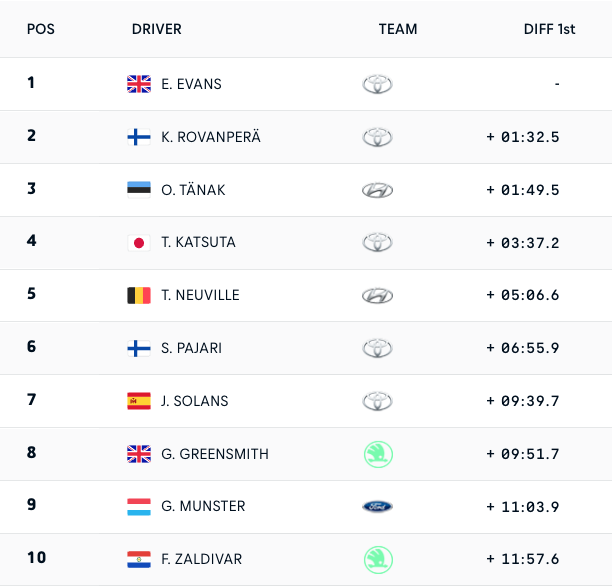Image resolution: width=612 pixels, height=587 pixels.
Task: Click the Japanese flag beside T. Katsuta
Action: [x=139, y=243]
